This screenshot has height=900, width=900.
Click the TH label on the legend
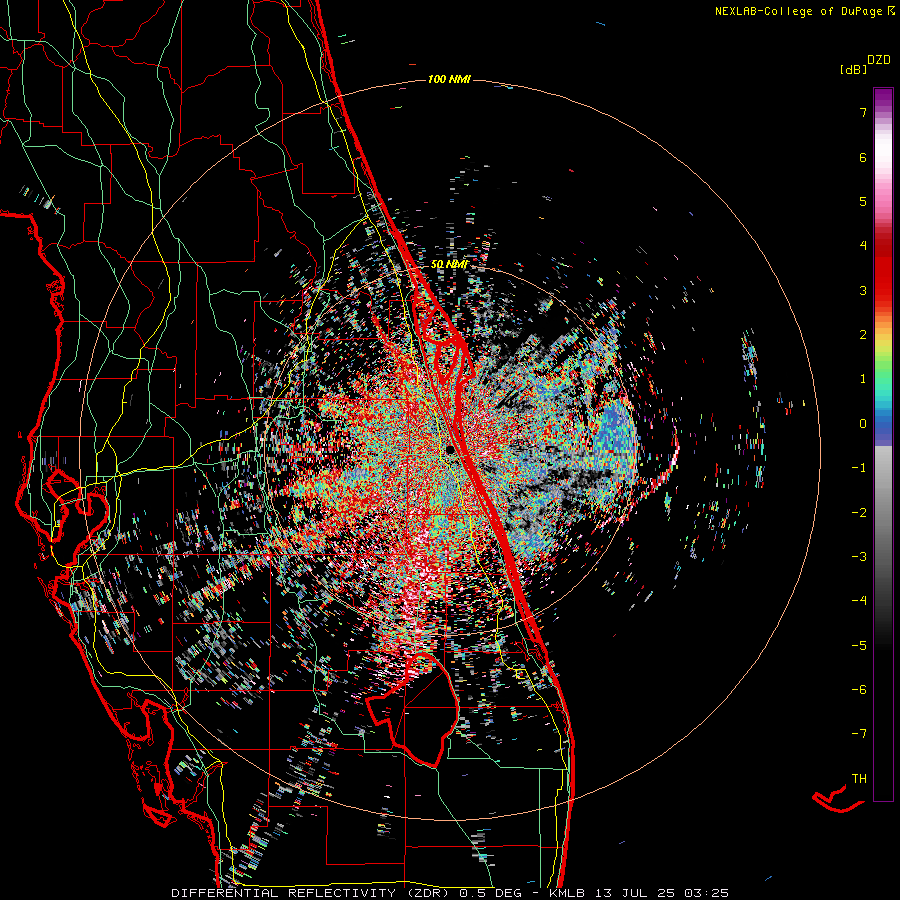859,778
